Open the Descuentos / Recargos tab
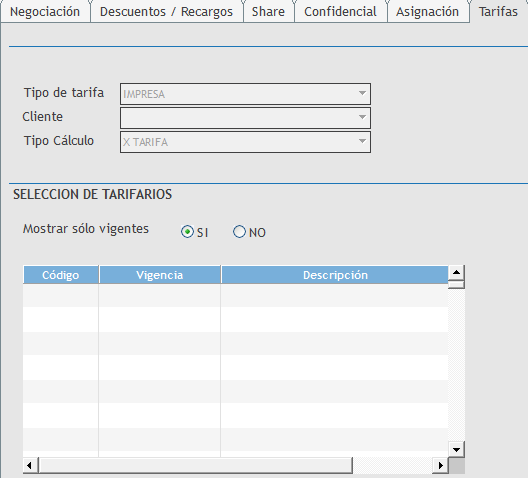 pos(166,12)
